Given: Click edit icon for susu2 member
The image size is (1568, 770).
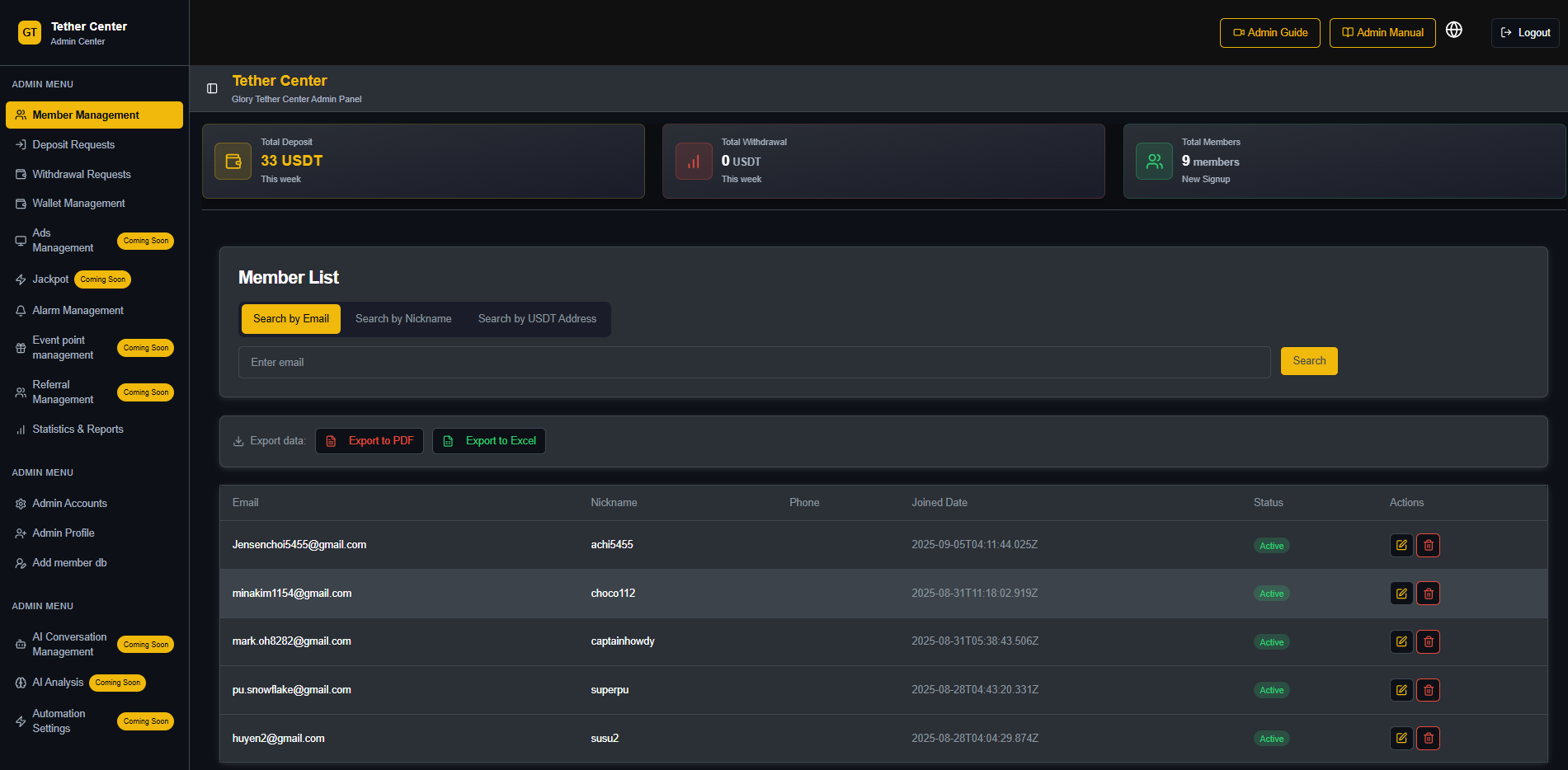Looking at the screenshot, I should point(1401,738).
